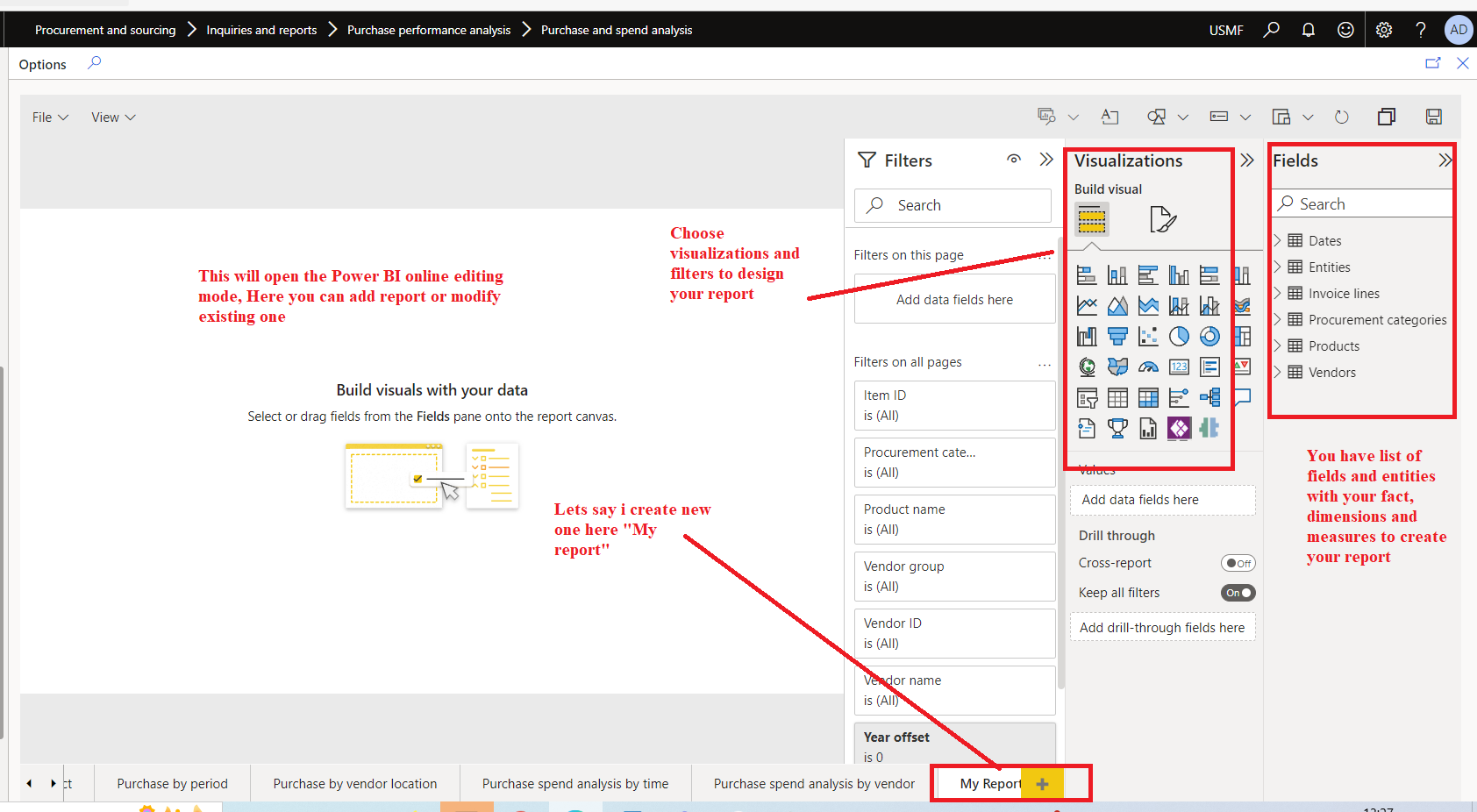Turn off the Keep all filters toggle
Screen dimensions: 1477x812
(1238, 592)
